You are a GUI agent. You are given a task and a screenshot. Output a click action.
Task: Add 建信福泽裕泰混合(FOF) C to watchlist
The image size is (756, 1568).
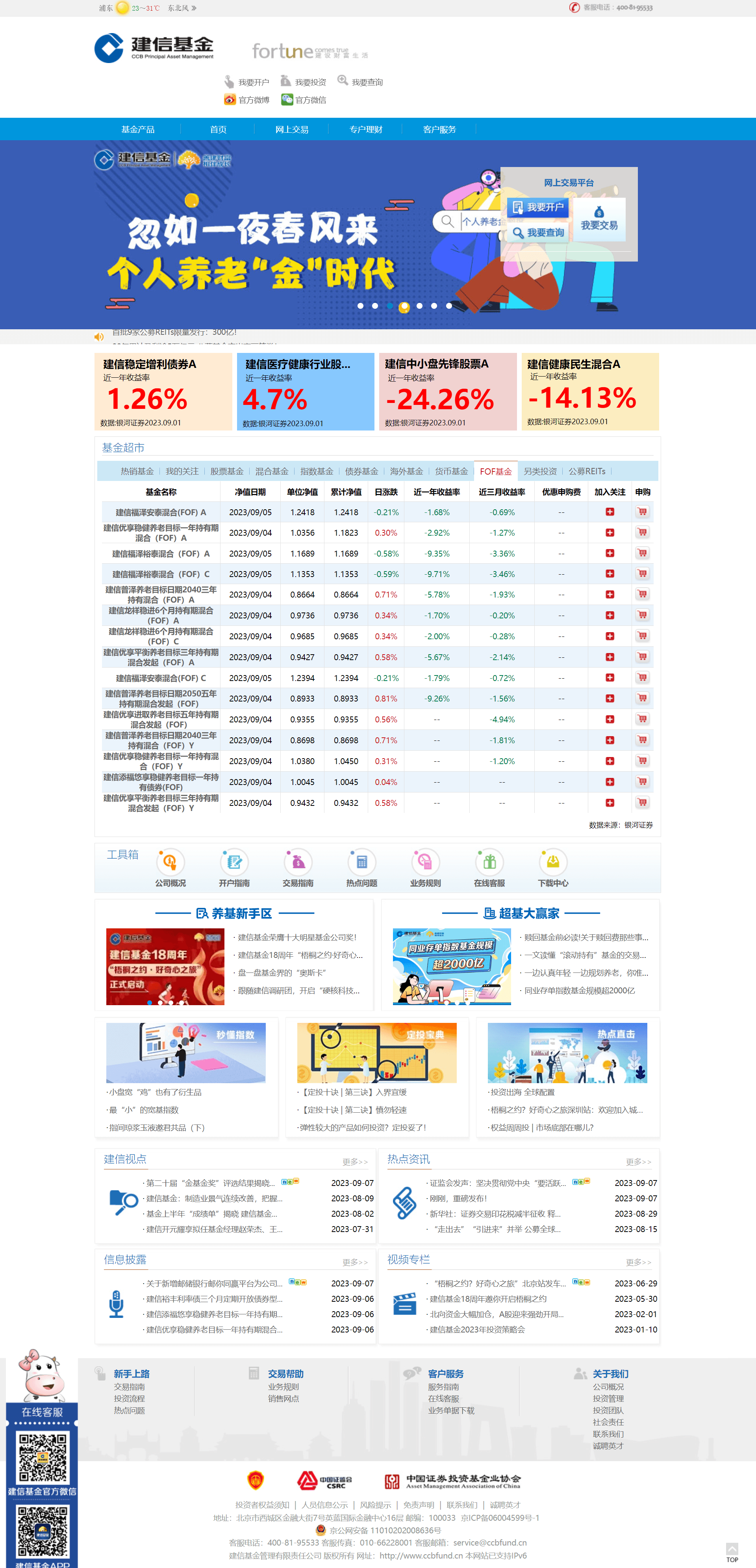point(610,574)
